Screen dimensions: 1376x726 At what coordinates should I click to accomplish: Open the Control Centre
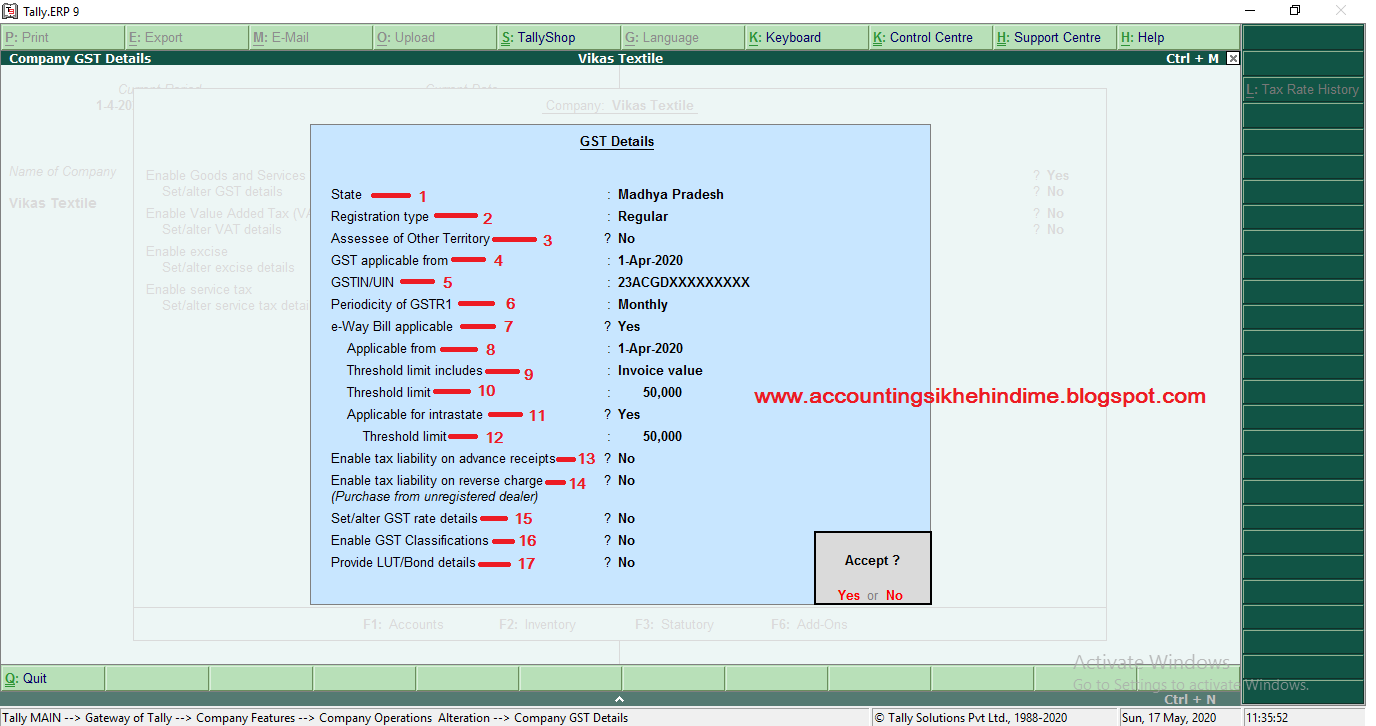(931, 37)
